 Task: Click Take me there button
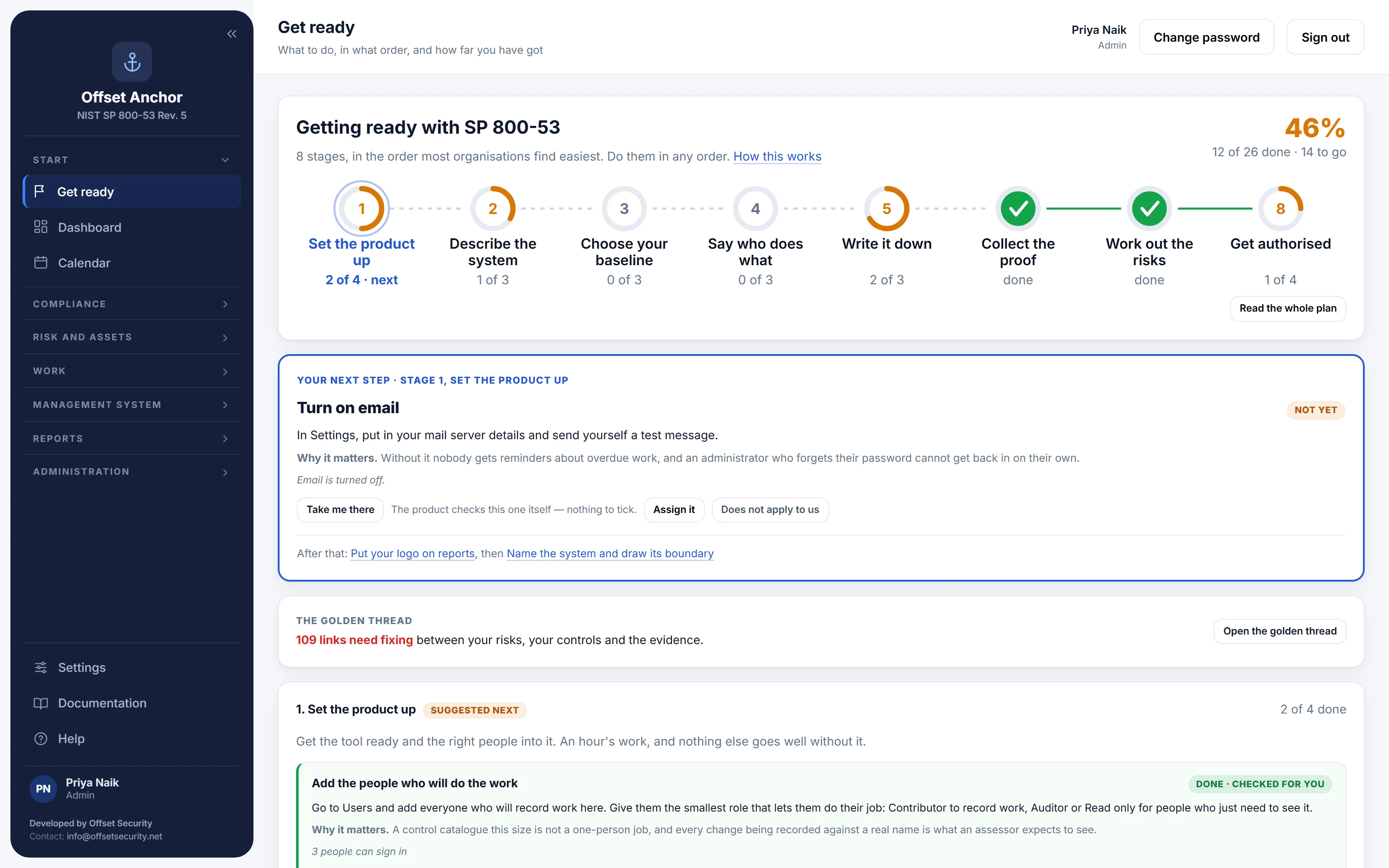[x=340, y=510]
